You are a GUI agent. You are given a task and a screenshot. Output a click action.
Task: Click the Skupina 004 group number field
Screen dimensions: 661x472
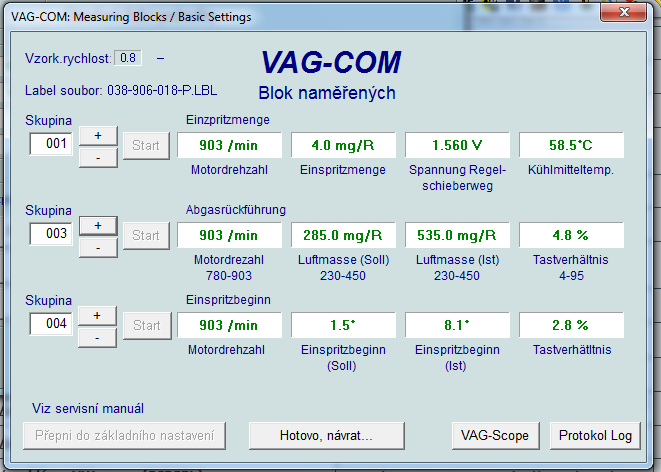(51, 324)
